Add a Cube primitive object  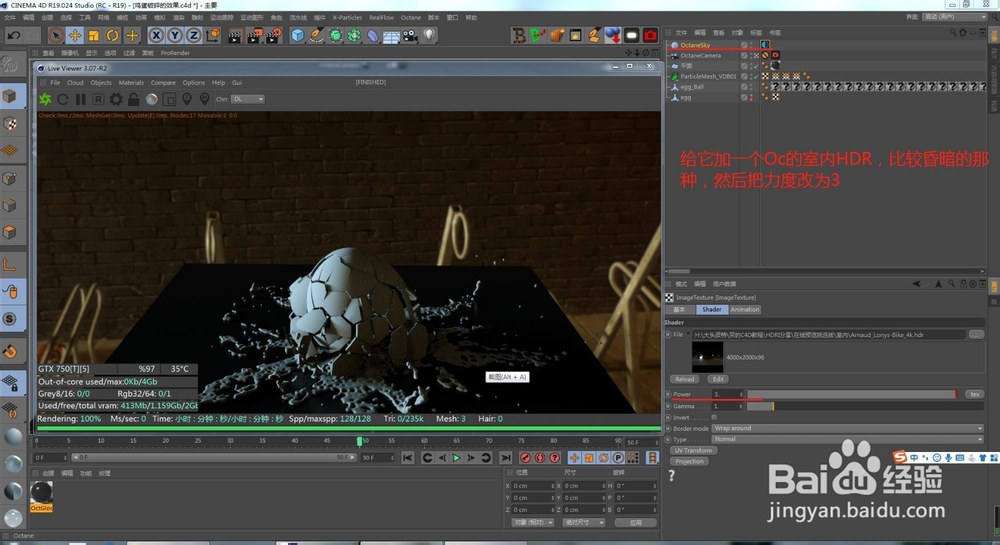(x=298, y=36)
